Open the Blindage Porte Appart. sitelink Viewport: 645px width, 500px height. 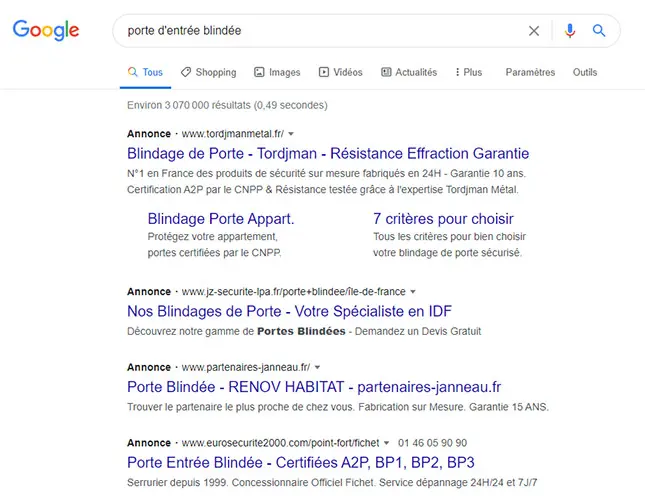tap(221, 219)
